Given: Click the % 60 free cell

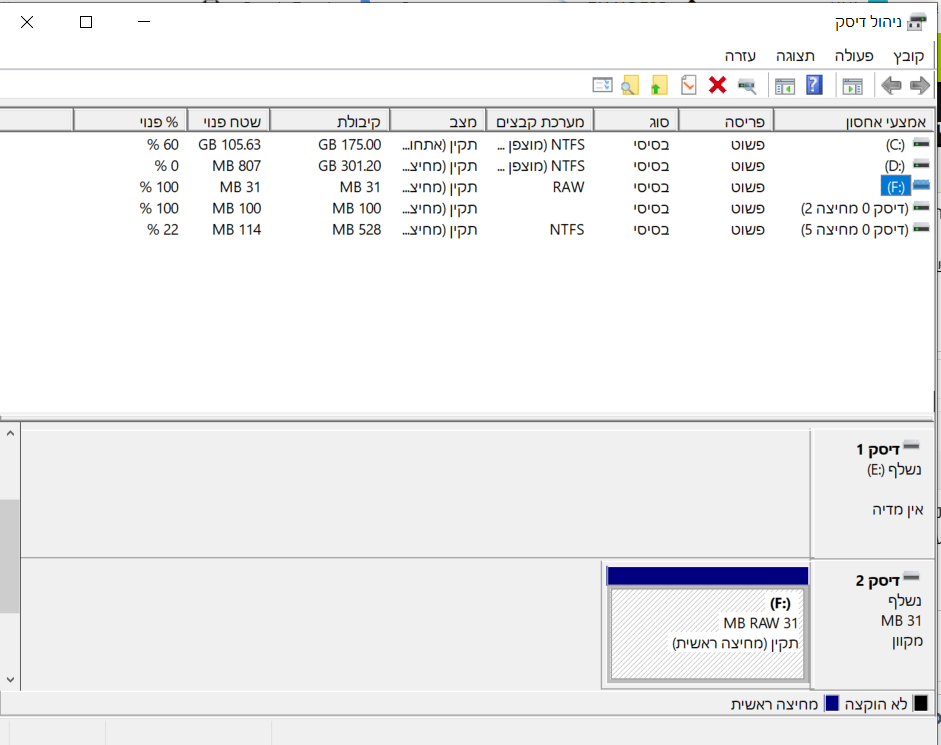Looking at the screenshot, I should (163, 145).
